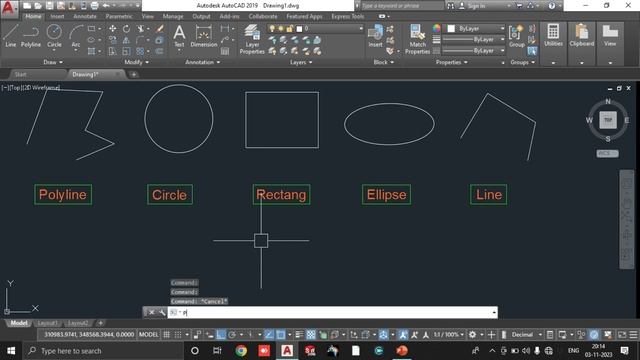Click the Rotate tool in Modify panel
The width and height of the screenshot is (640, 360).
coord(127,29)
